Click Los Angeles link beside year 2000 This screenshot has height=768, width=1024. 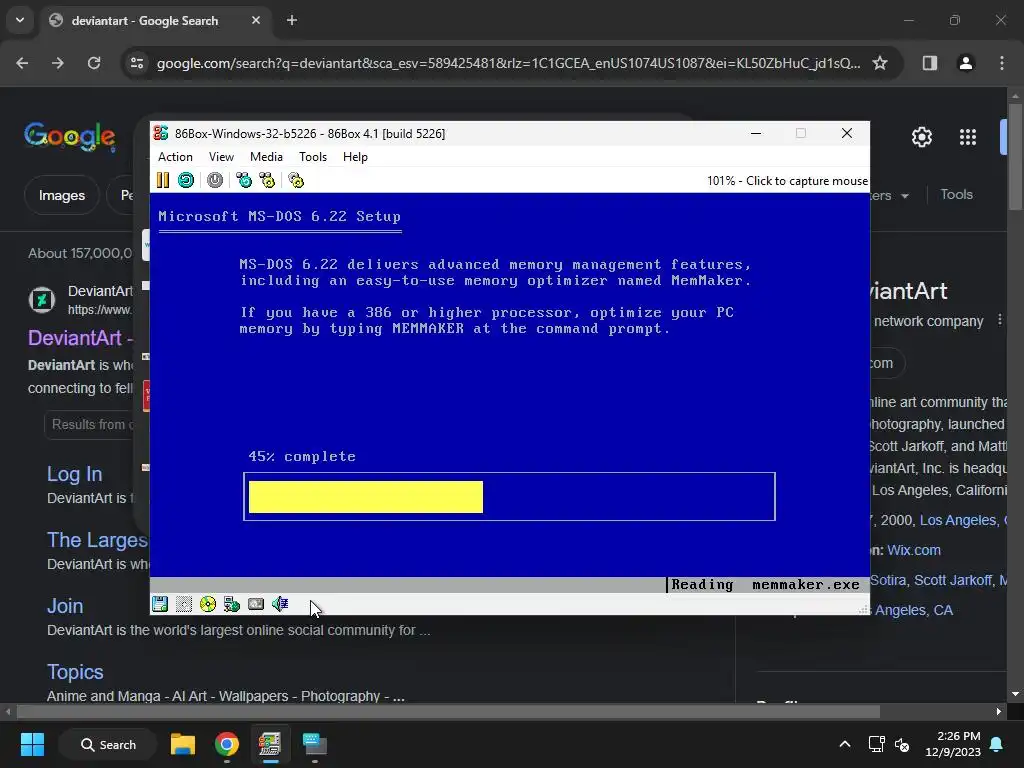pos(958,520)
